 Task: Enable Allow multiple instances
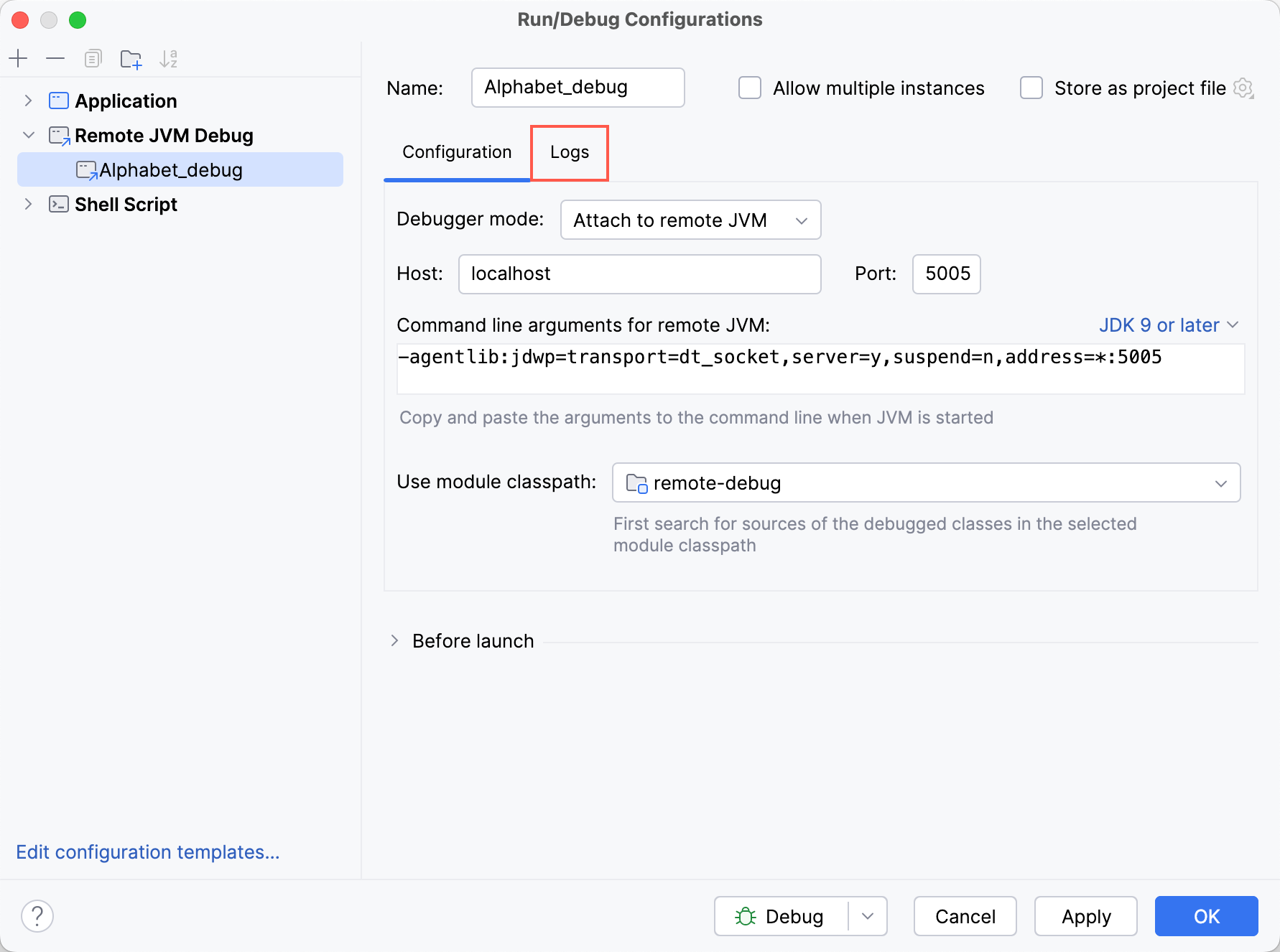click(749, 88)
